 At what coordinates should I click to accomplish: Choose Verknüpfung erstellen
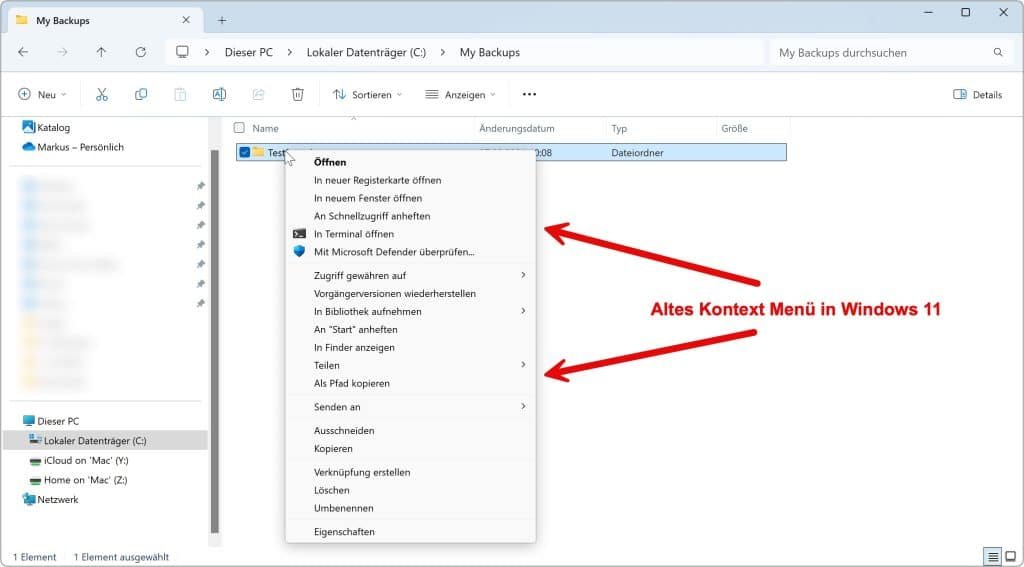click(x=410, y=472)
